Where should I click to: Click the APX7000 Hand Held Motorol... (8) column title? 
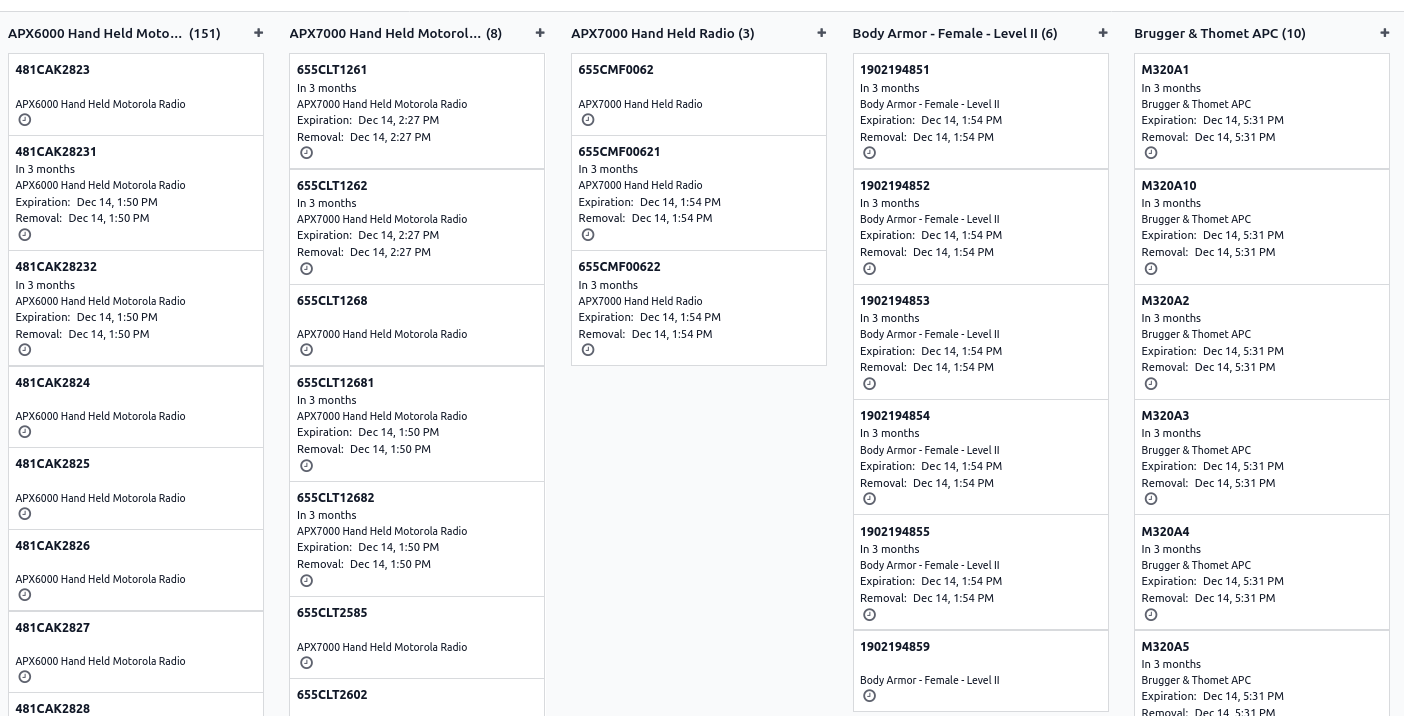click(x=396, y=33)
